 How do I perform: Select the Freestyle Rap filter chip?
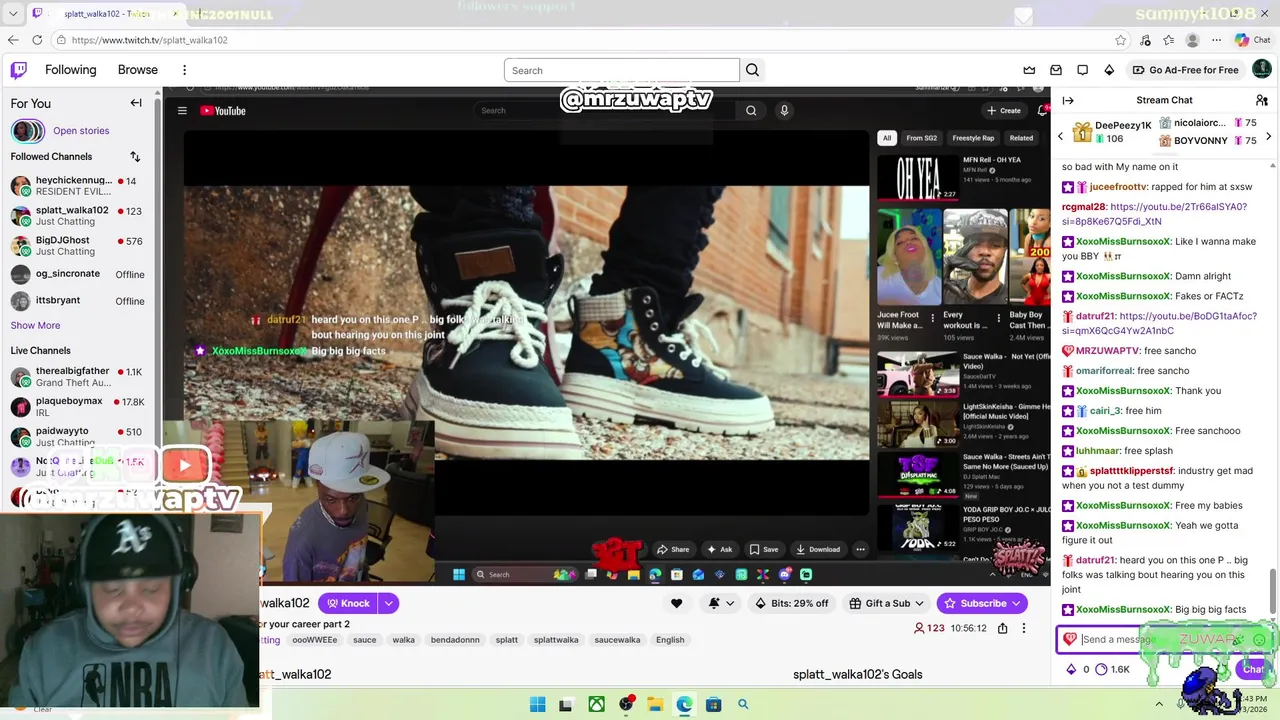click(973, 138)
